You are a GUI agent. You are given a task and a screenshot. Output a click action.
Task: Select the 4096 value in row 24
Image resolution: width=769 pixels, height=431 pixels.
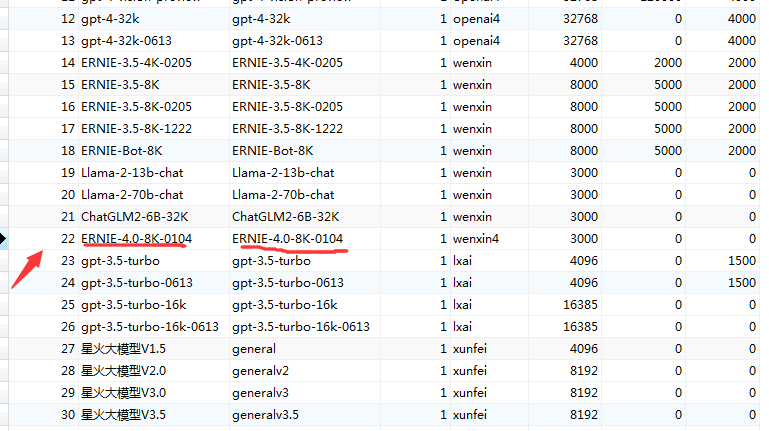[x=584, y=283]
